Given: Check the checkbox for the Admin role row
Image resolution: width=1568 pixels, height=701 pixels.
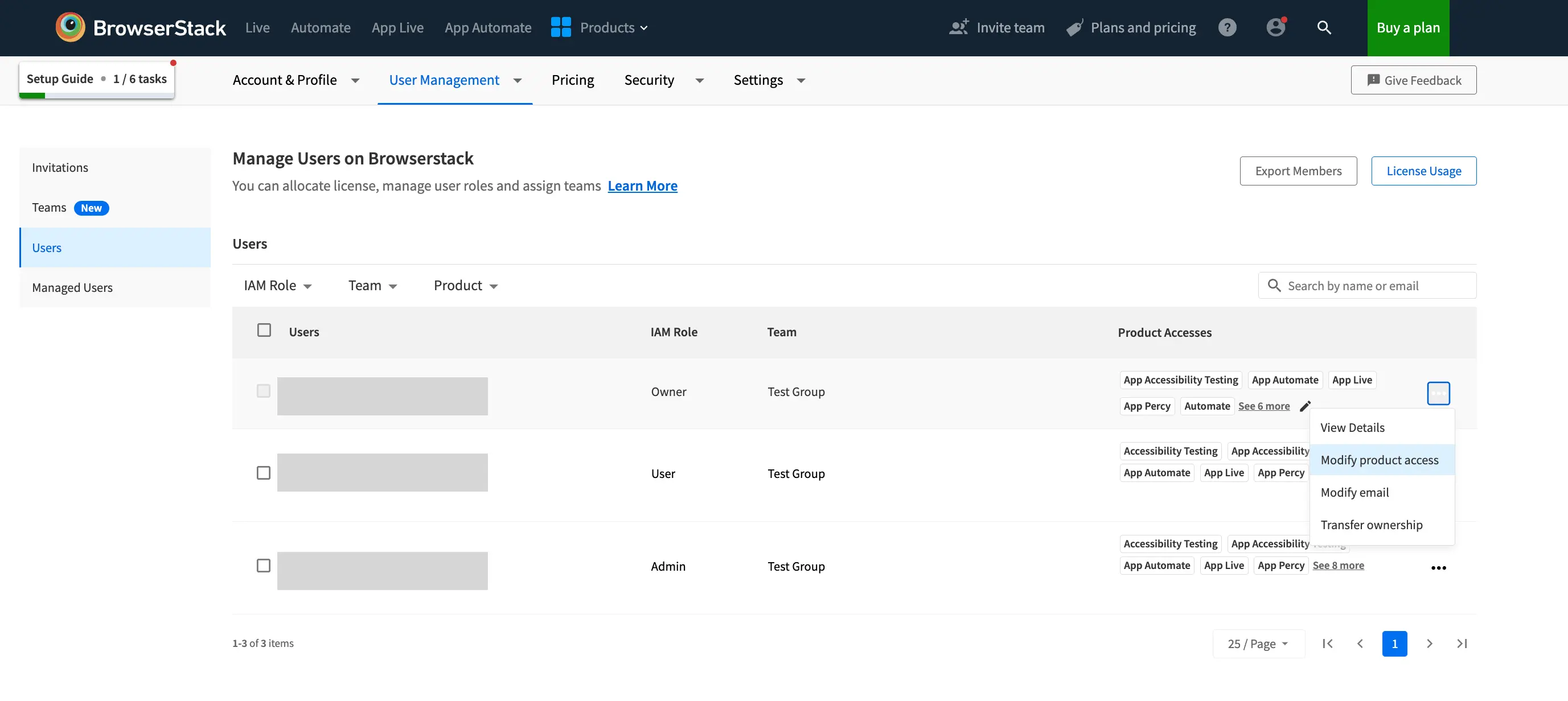Looking at the screenshot, I should tap(264, 566).
